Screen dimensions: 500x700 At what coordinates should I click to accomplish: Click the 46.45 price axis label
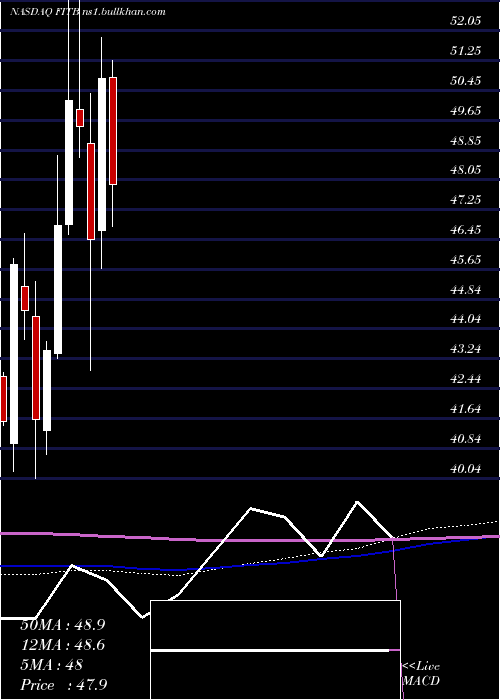click(x=466, y=229)
